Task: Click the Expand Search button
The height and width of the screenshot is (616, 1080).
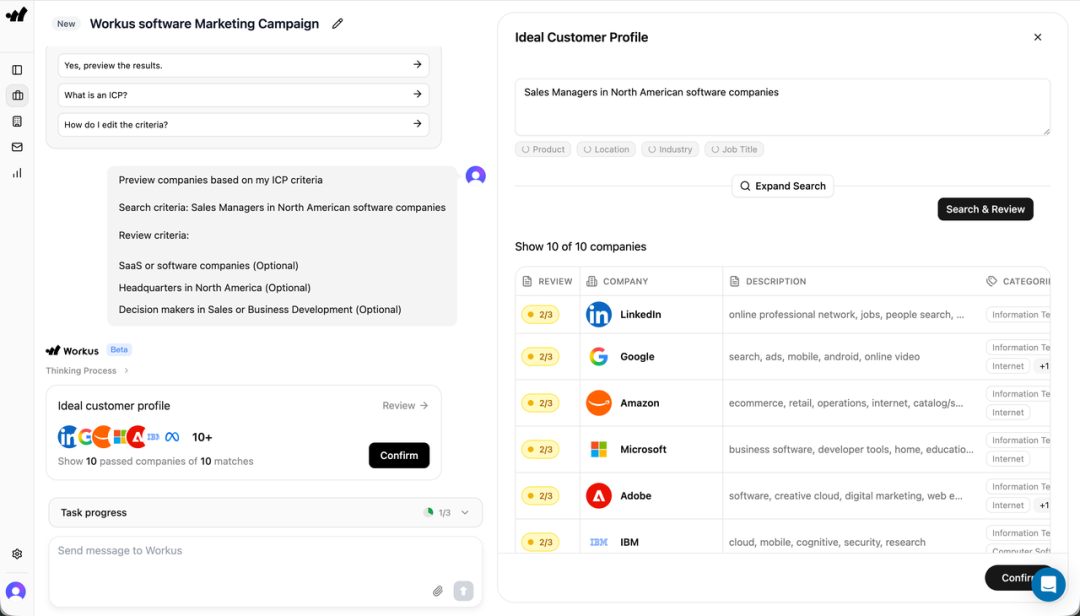Action: [782, 186]
